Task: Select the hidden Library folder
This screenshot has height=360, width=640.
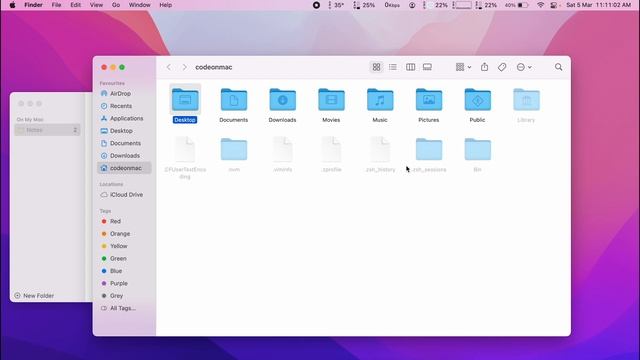Action: point(526,100)
